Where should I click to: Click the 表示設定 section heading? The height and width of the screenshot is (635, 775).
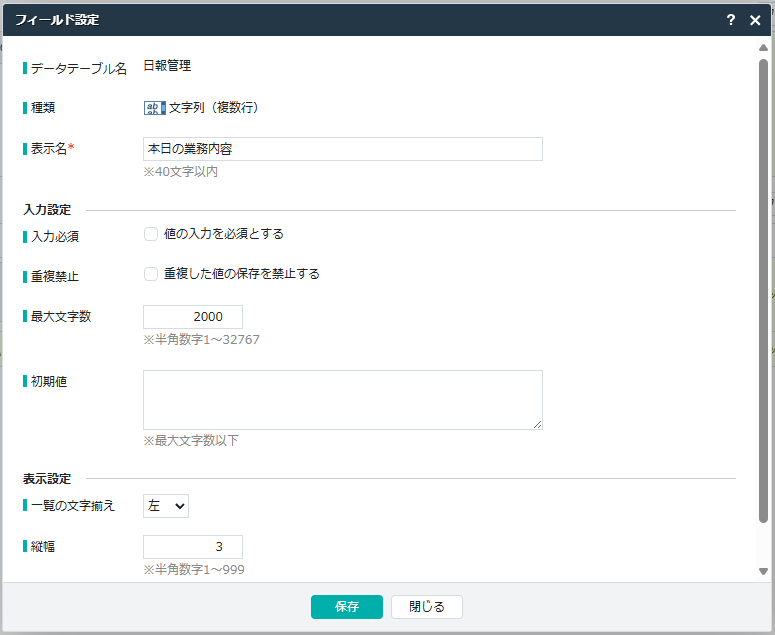47,479
